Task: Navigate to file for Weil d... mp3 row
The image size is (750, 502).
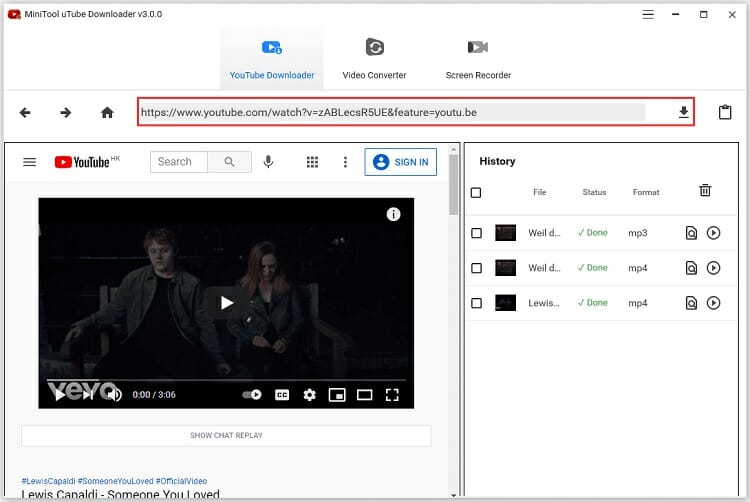Action: pos(691,233)
